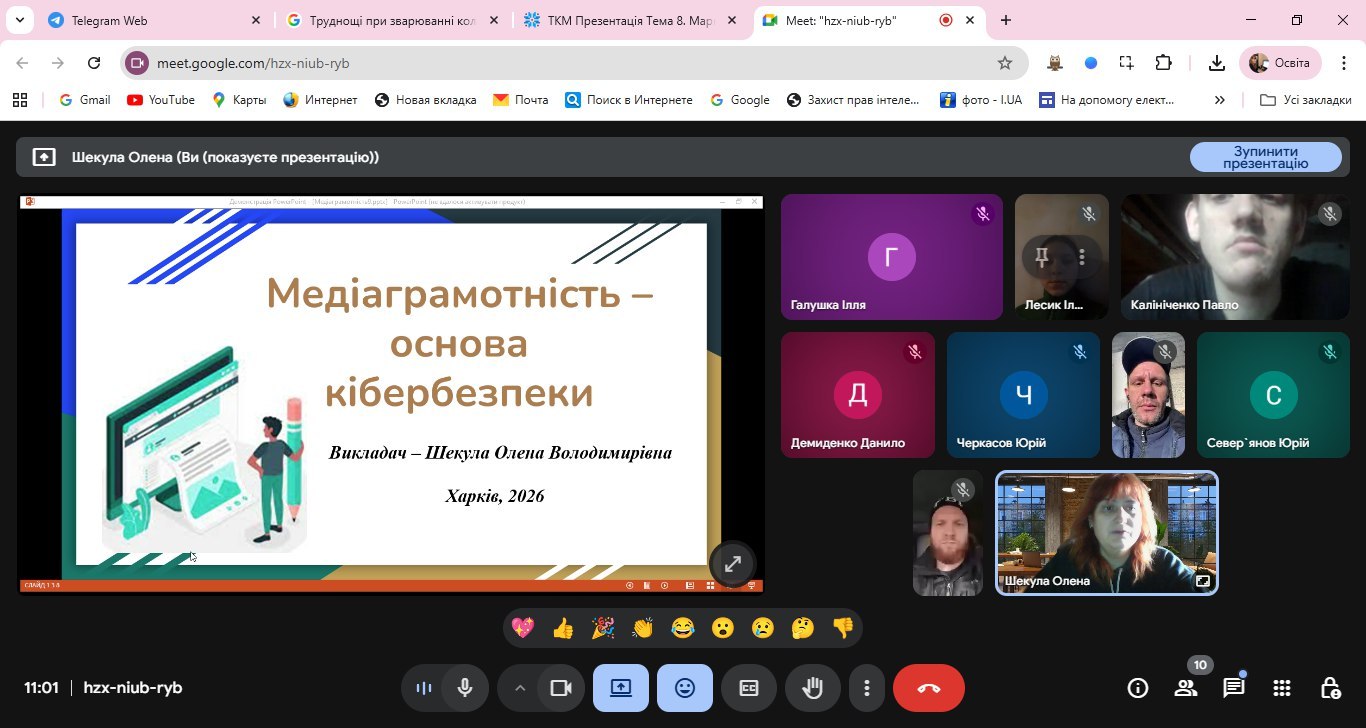This screenshot has width=1366, height=728.
Task: Click the Калініченко Павло video tile
Action: (1235, 257)
